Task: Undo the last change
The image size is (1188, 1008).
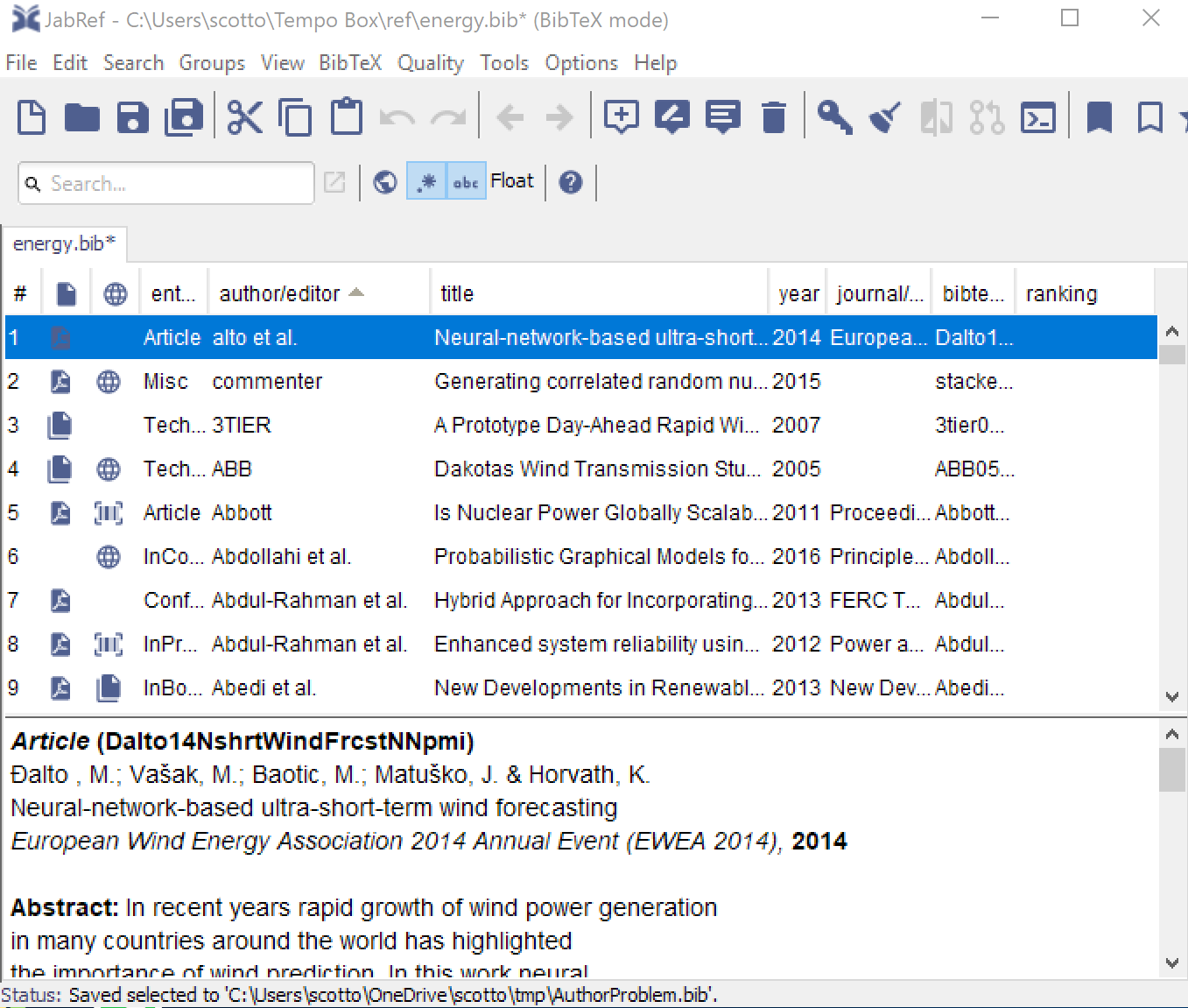Action: (397, 117)
